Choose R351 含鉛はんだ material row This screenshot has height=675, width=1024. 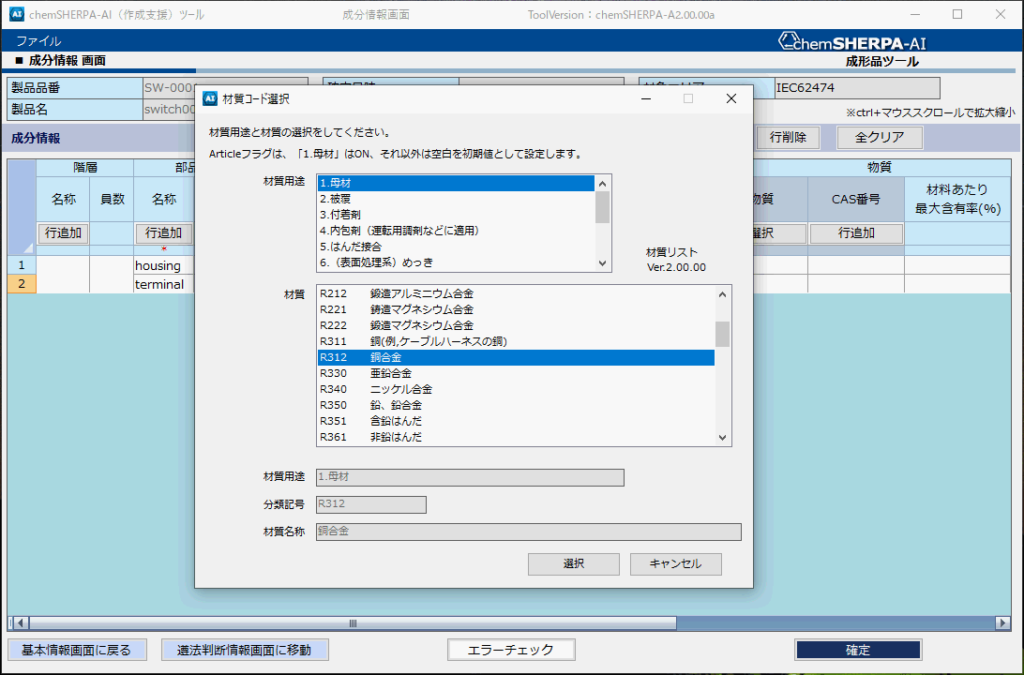pos(516,421)
